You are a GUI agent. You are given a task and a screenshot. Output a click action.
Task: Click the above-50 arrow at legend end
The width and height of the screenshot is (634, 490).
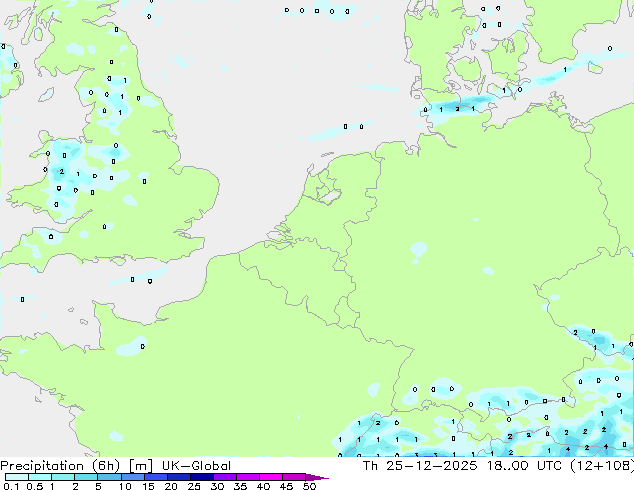point(317,477)
